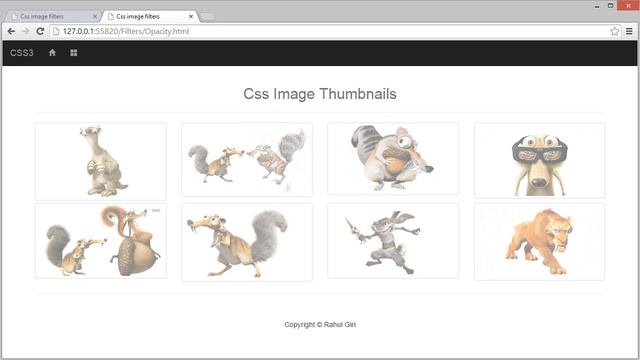Open a new tab button
Viewport: 640px width, 360px height.
[x=207, y=17]
